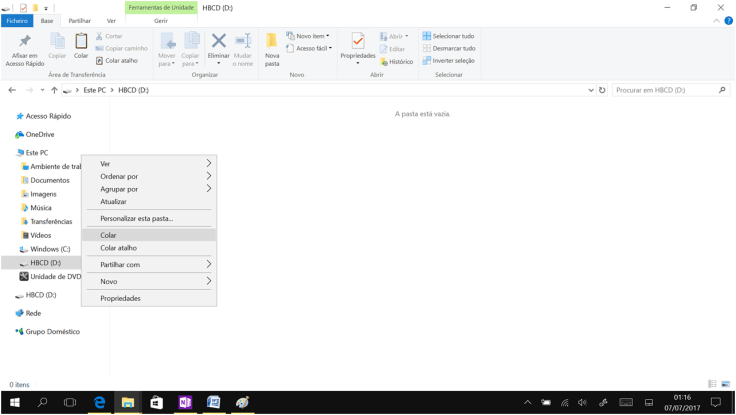Viewport: 736px width, 415px height.
Task: Click Afixar em Acesso Rápido pin icon
Action: [x=24, y=42]
